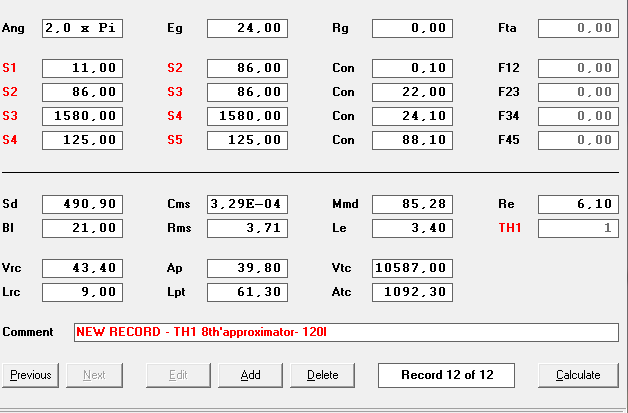Click the Le field showing 3,40

click(x=413, y=229)
